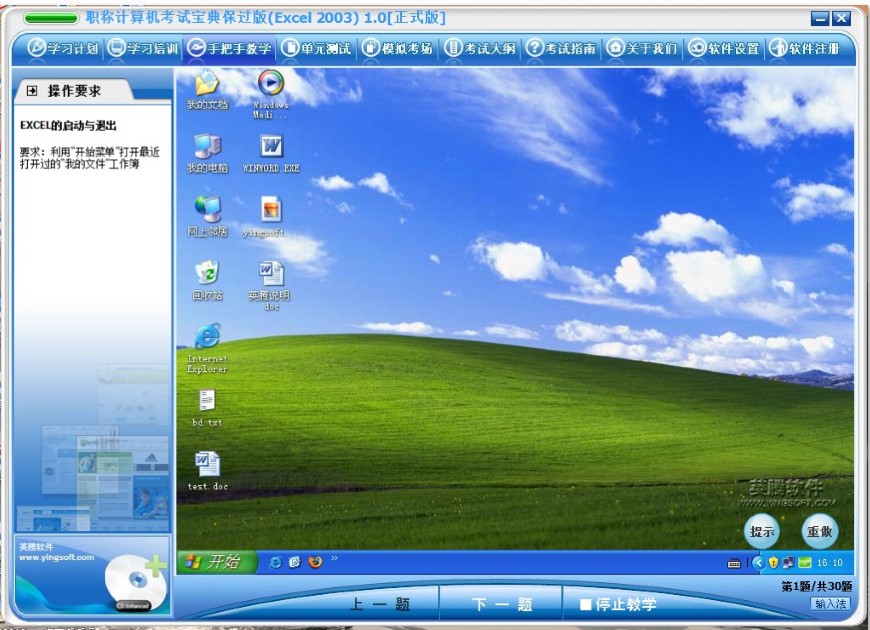Click the network computers tray icon
Image resolution: width=870 pixels, height=630 pixels.
[788, 563]
